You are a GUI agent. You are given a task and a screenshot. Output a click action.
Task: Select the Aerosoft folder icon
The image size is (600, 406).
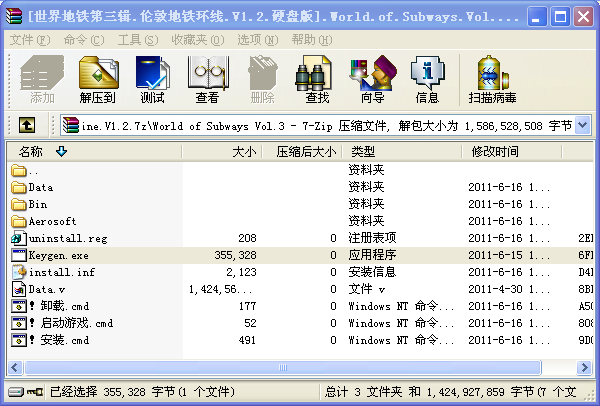pyautogui.click(x=18, y=221)
